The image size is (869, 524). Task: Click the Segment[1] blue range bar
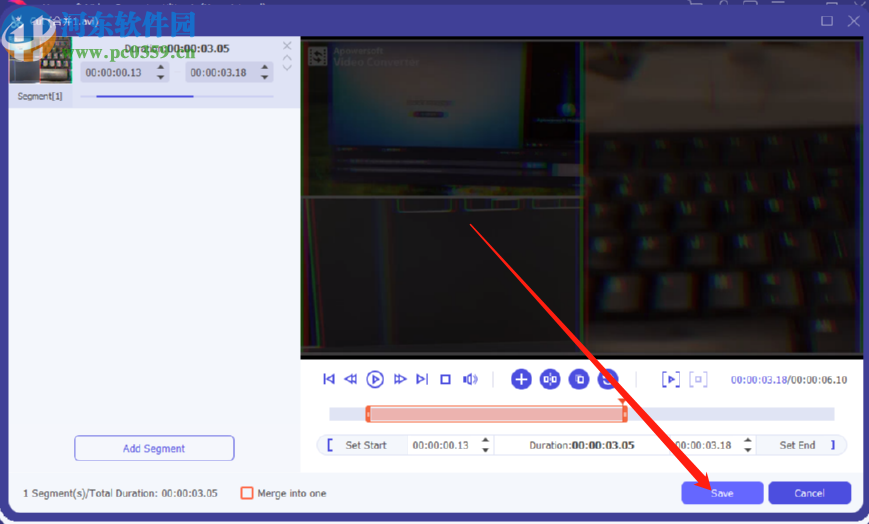tap(145, 96)
